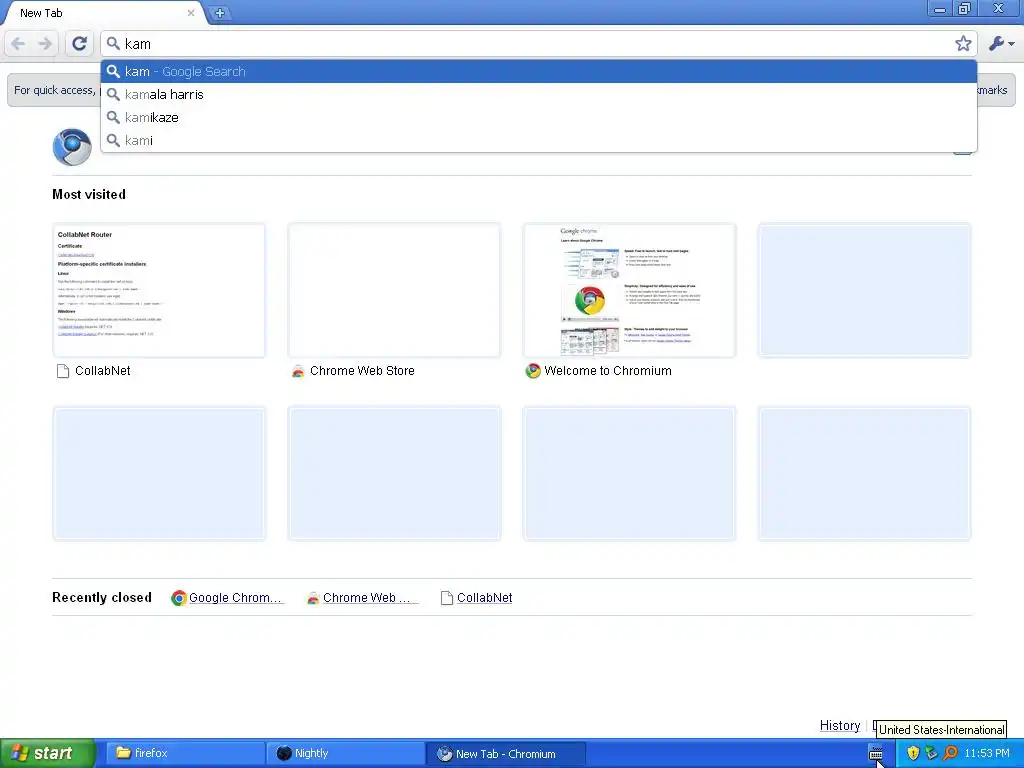Reopen recently closed CollabNet link
The image size is (1024, 768).
(x=485, y=598)
